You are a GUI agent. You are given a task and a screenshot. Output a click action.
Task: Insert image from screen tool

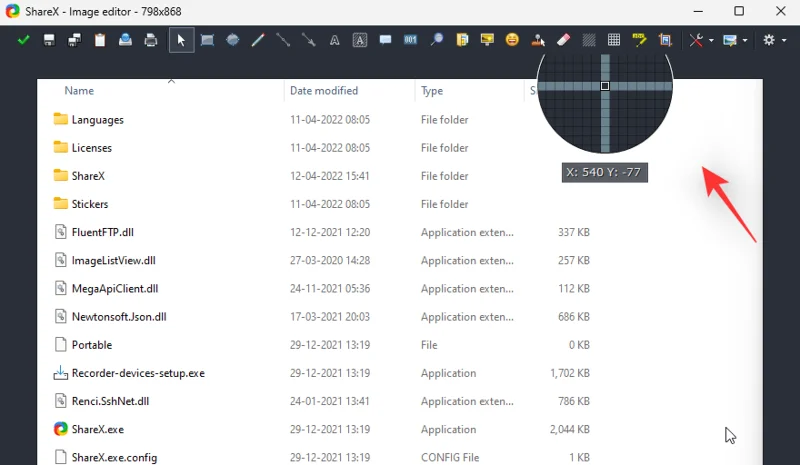[x=487, y=40]
